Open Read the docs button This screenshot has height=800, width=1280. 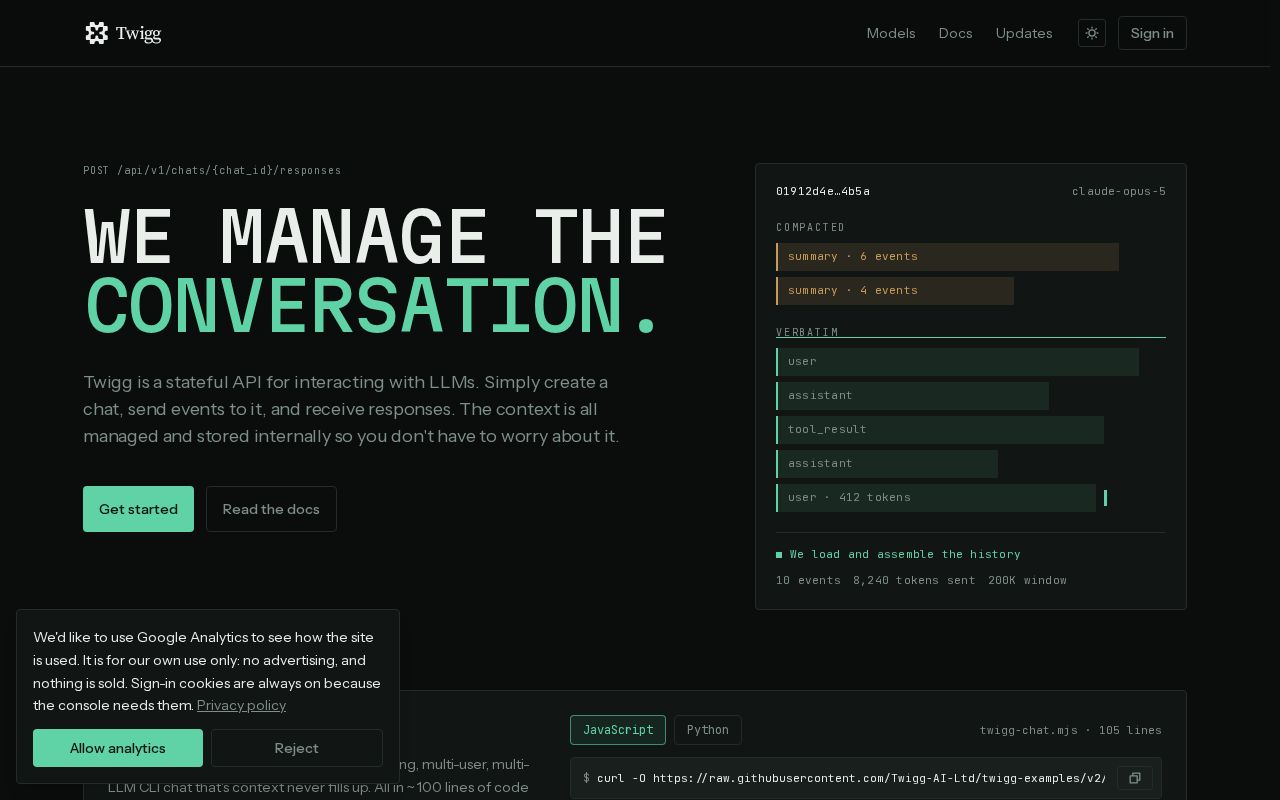(x=271, y=509)
